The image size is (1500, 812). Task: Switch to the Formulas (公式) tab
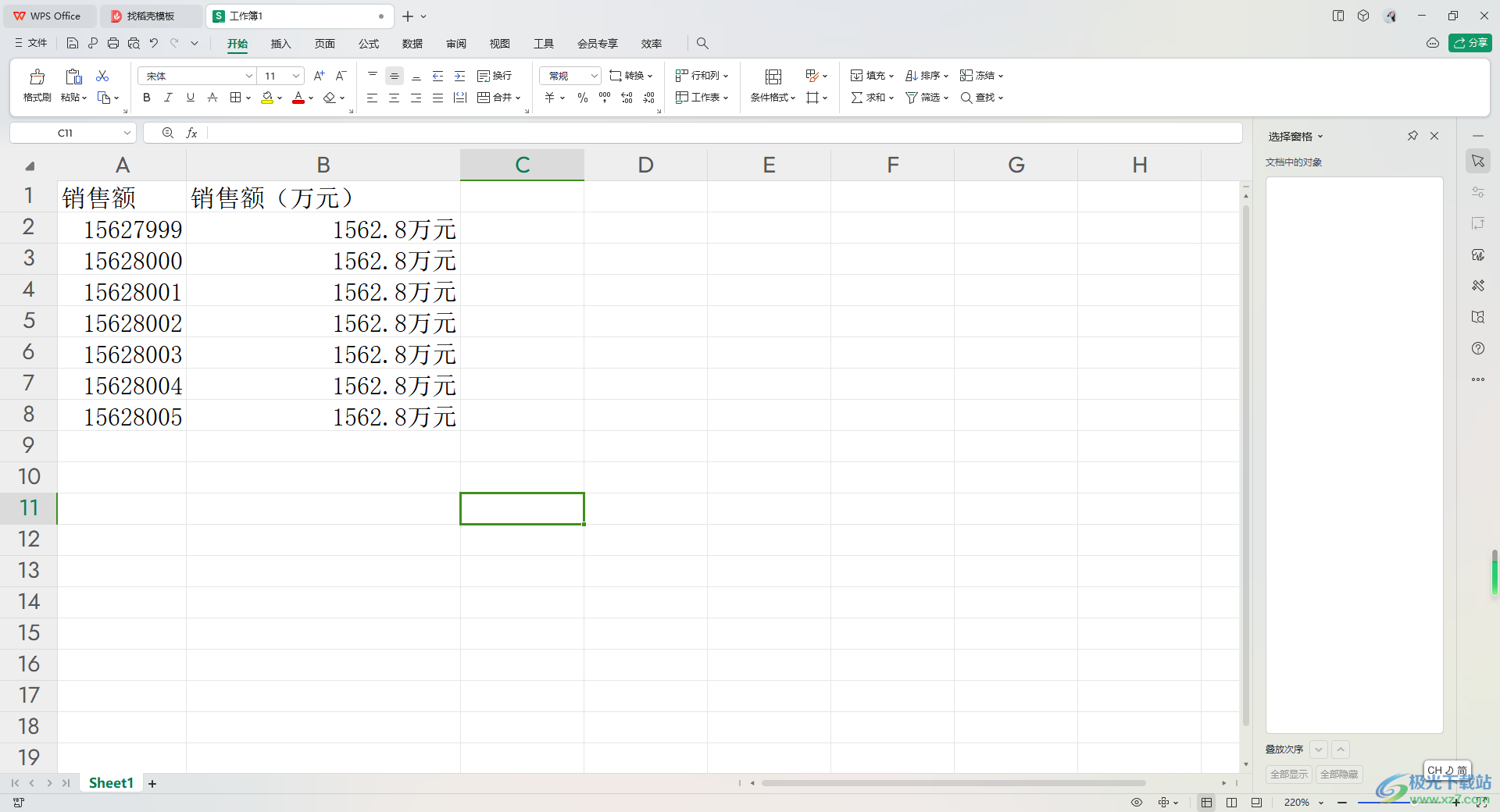click(369, 44)
